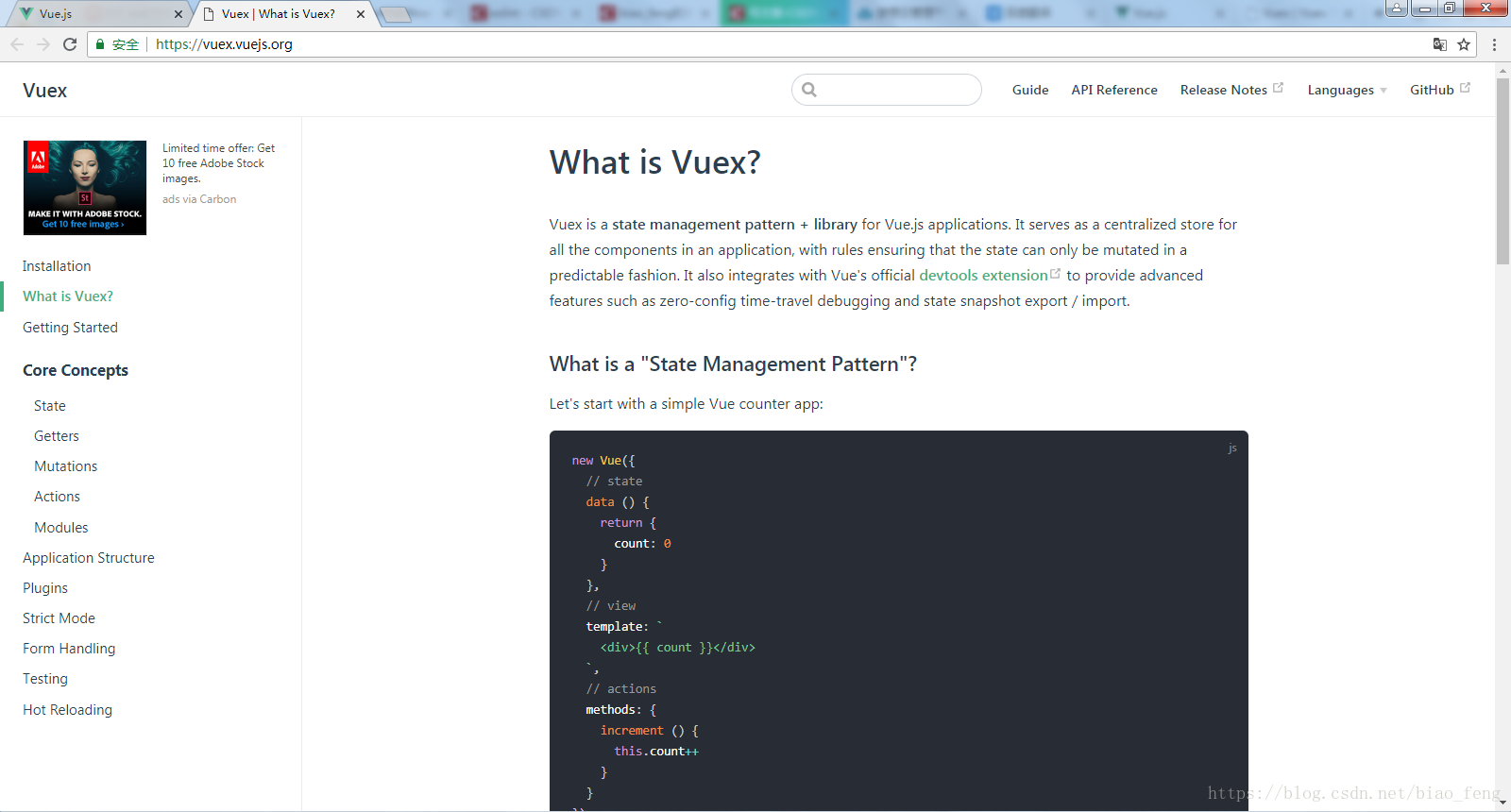
Task: Go to Mutations section
Action: [x=66, y=466]
